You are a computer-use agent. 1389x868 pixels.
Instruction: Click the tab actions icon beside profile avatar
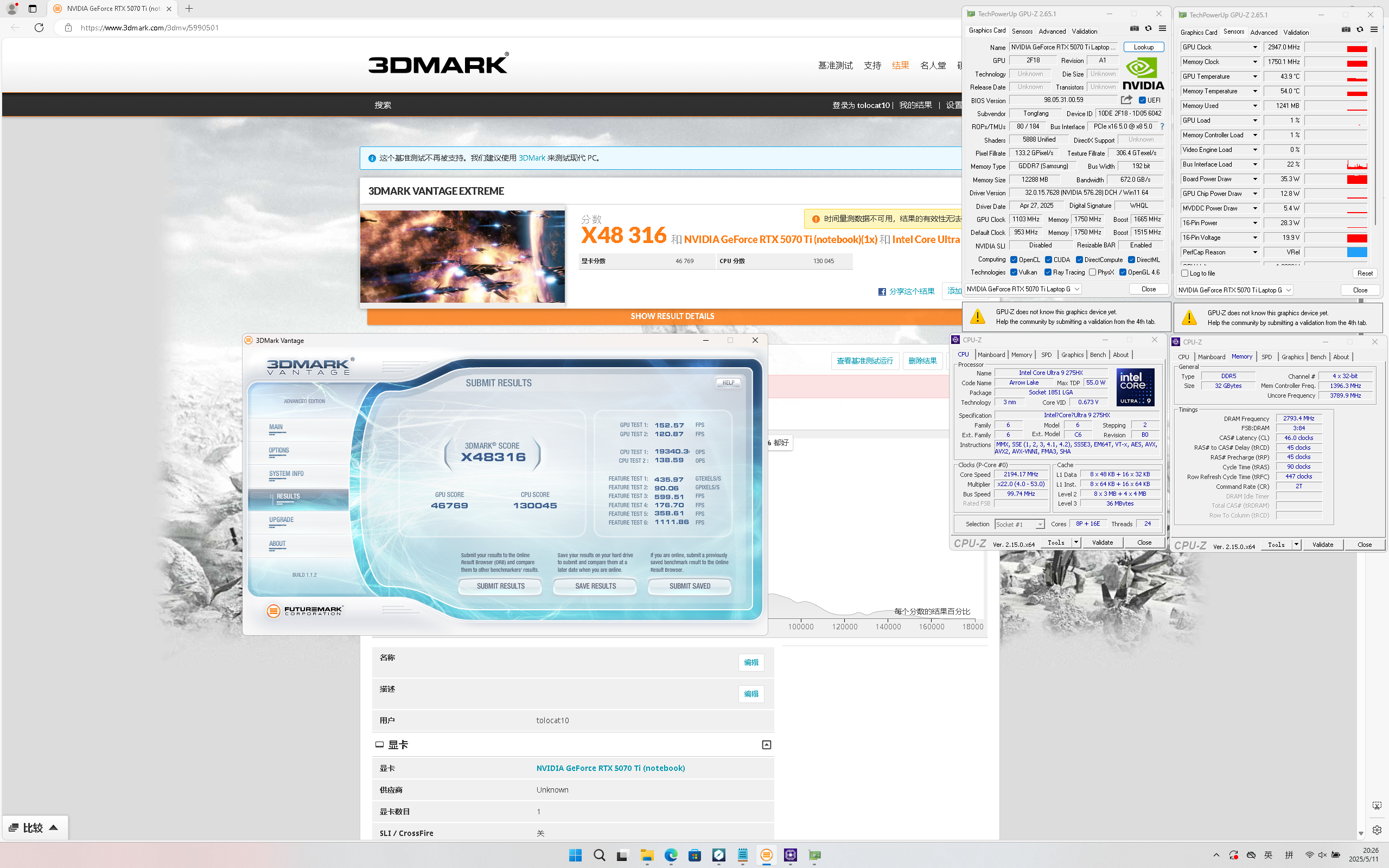click(x=32, y=9)
